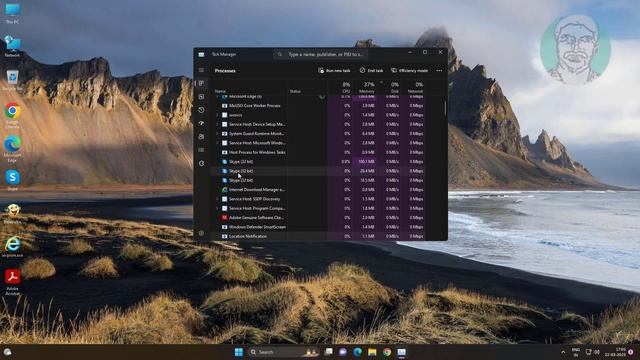Select Adobe Acrobat desktop shortcut

tap(12, 282)
